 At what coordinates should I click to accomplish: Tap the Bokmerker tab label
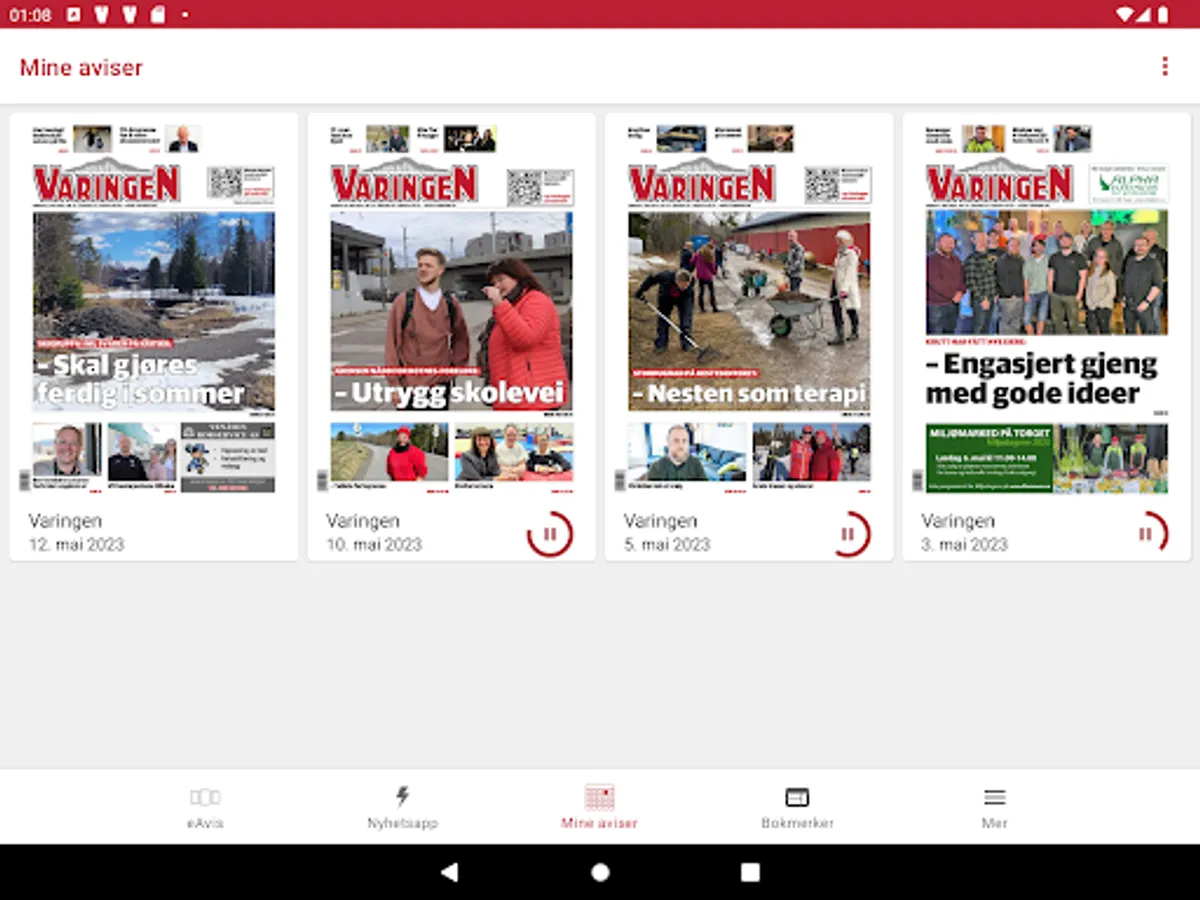click(x=797, y=823)
